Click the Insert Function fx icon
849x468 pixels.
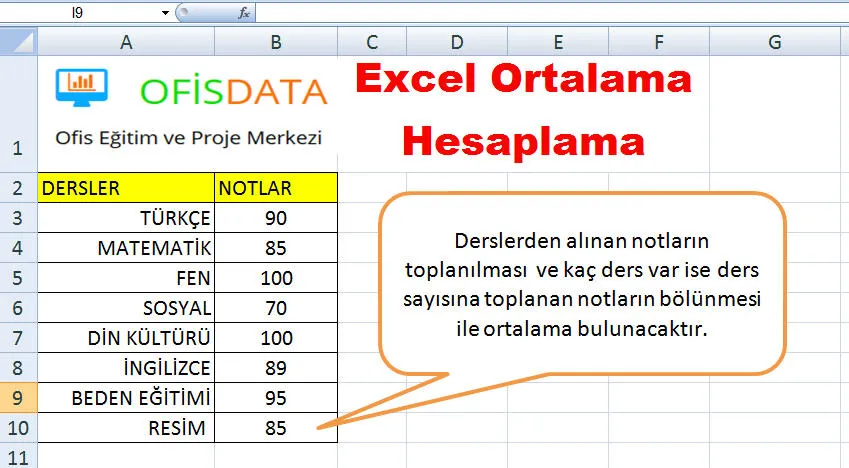click(x=244, y=13)
